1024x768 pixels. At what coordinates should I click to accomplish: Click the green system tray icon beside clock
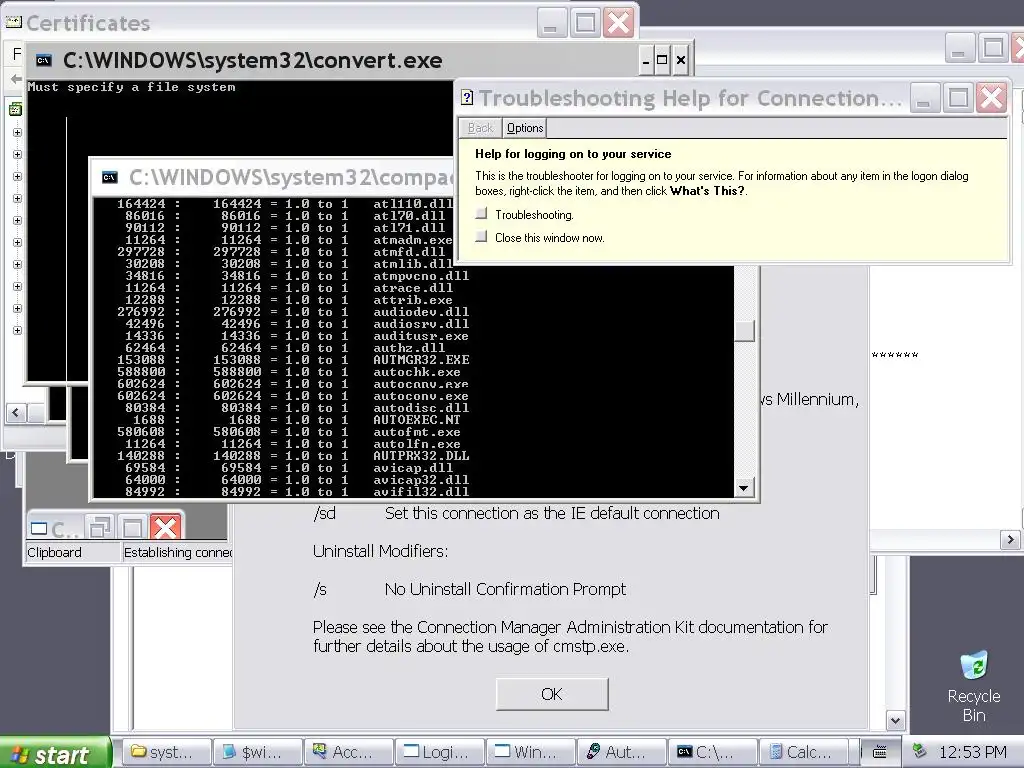919,751
